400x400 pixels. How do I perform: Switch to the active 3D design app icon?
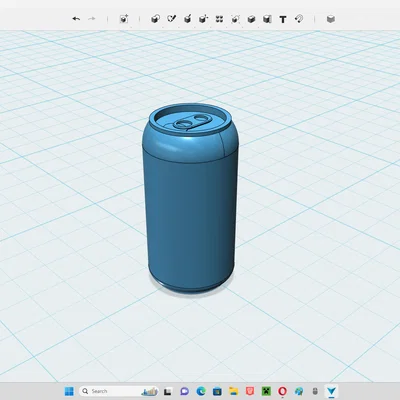pos(332,391)
